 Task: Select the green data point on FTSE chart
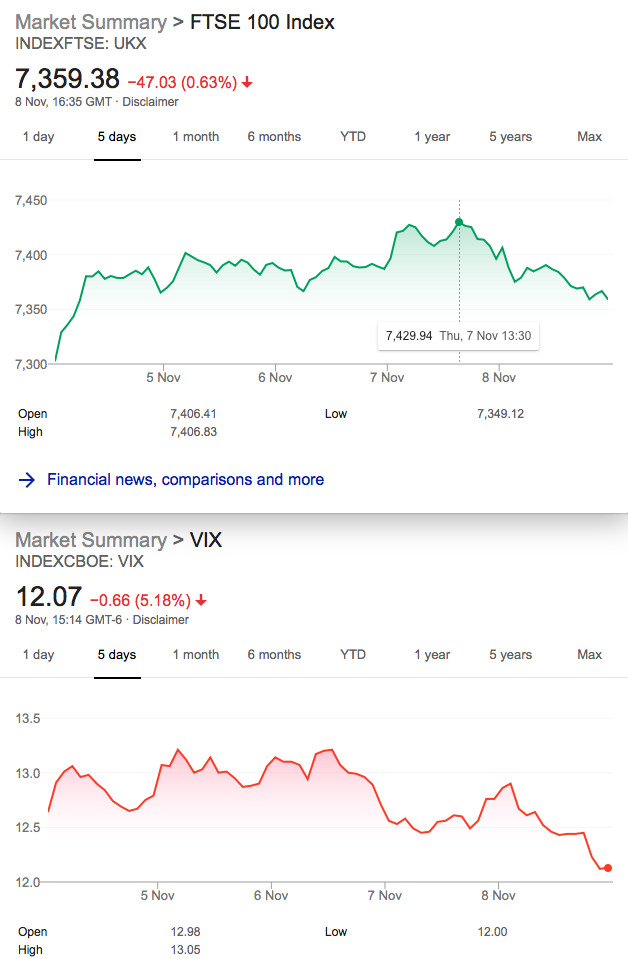pyautogui.click(x=459, y=222)
